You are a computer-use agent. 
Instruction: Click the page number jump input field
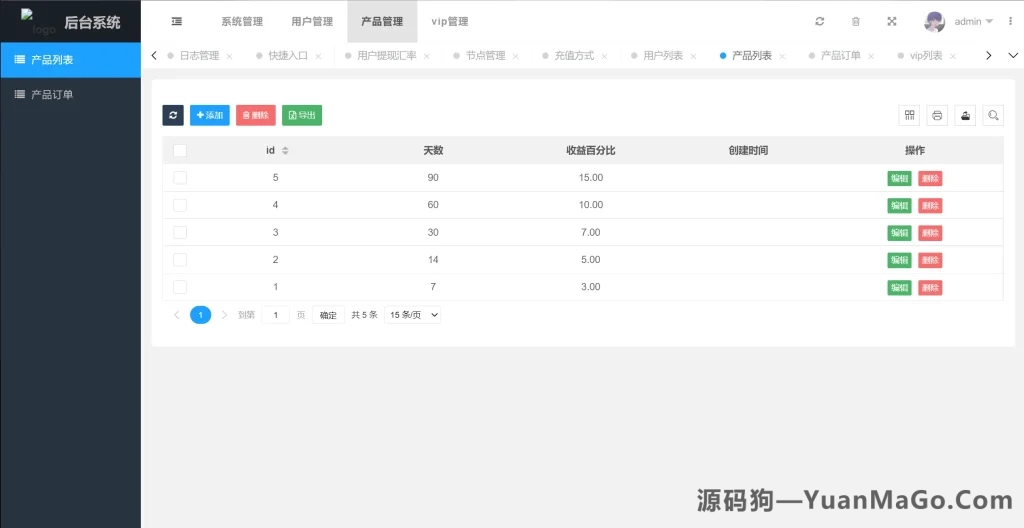point(276,315)
